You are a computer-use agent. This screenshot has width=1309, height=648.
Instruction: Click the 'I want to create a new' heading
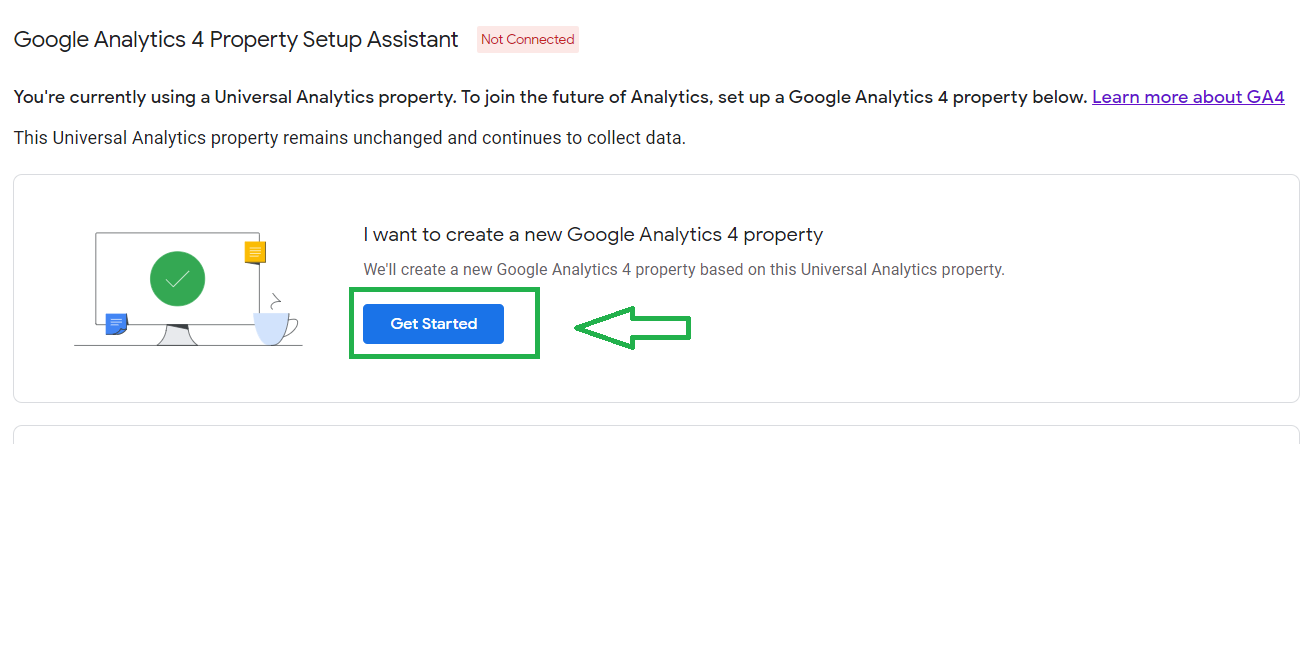[x=593, y=235]
